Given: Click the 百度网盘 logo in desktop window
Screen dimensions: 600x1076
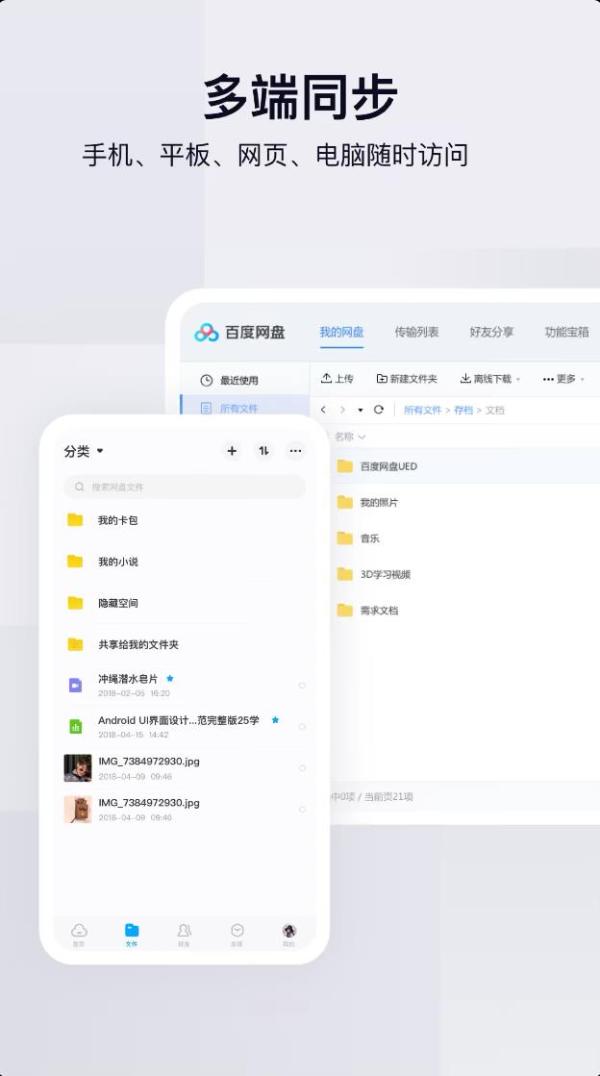Looking at the screenshot, I should tap(240, 333).
